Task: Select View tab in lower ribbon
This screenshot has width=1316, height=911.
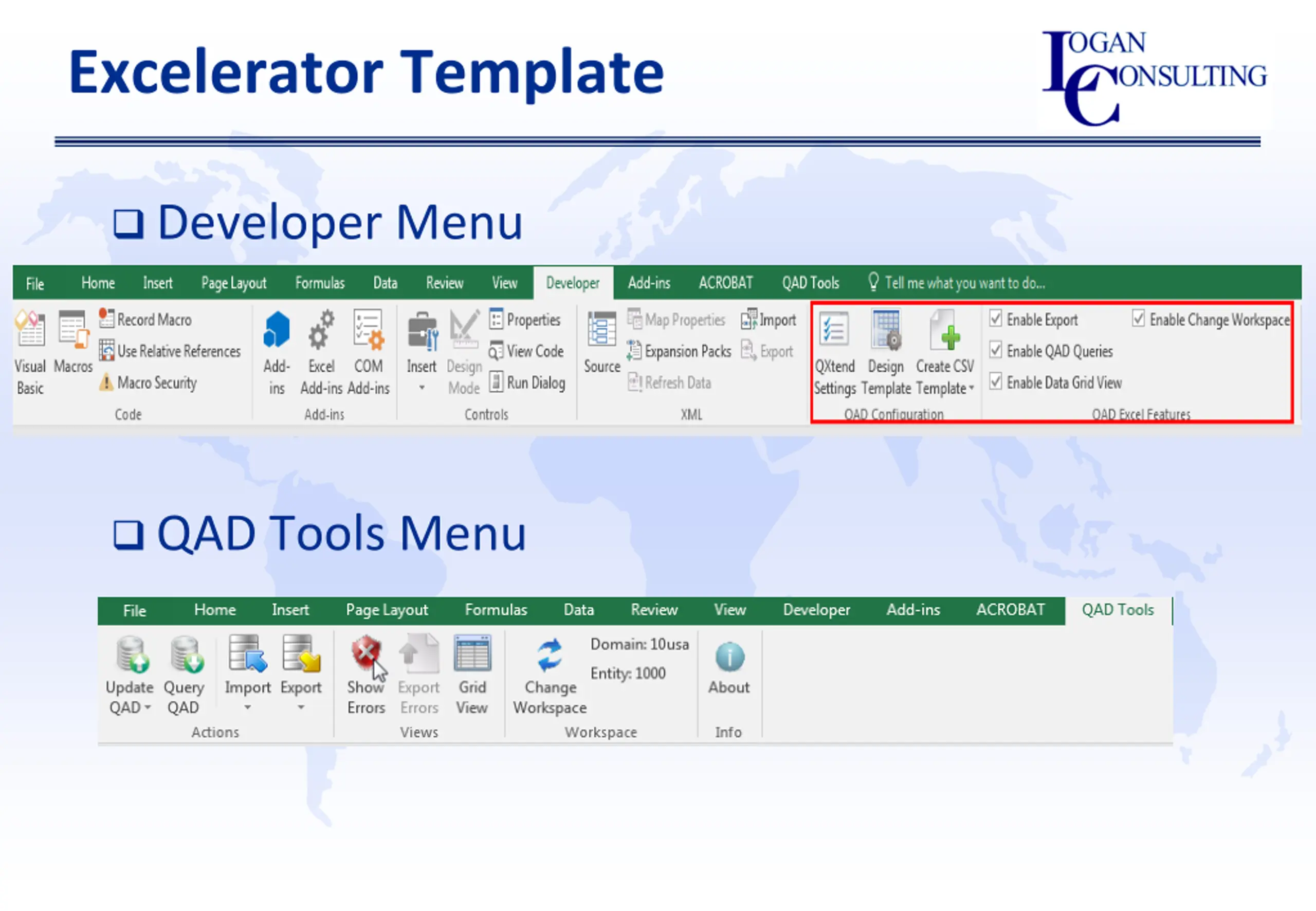Action: 730,610
